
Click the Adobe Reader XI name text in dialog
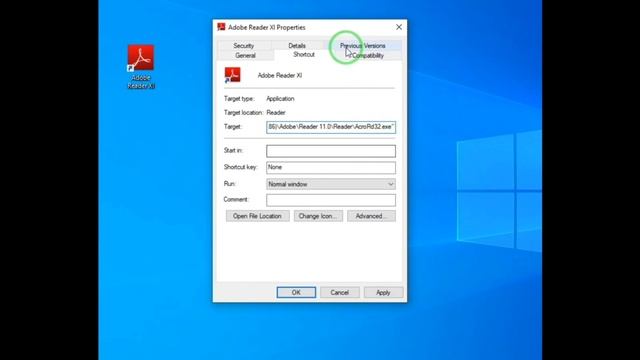coord(280,76)
